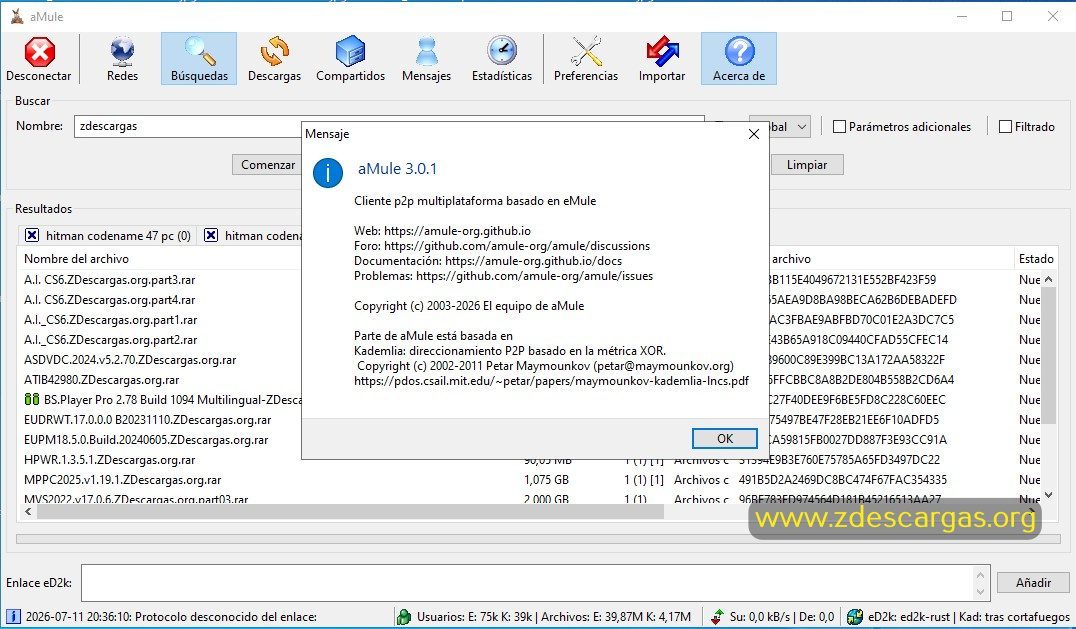Click eD2k box scroll up arrow
The height and width of the screenshot is (629, 1076).
pyautogui.click(x=981, y=575)
